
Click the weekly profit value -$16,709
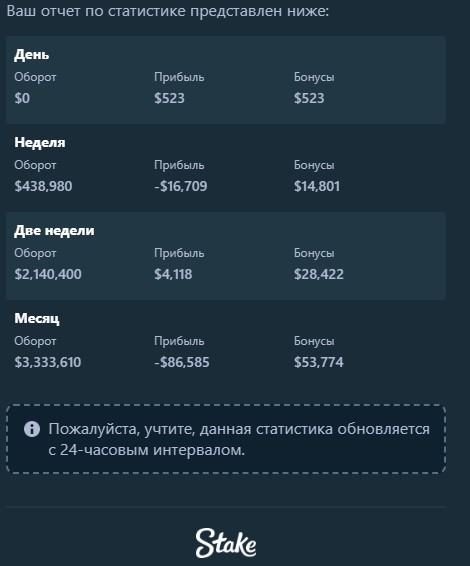click(x=181, y=186)
